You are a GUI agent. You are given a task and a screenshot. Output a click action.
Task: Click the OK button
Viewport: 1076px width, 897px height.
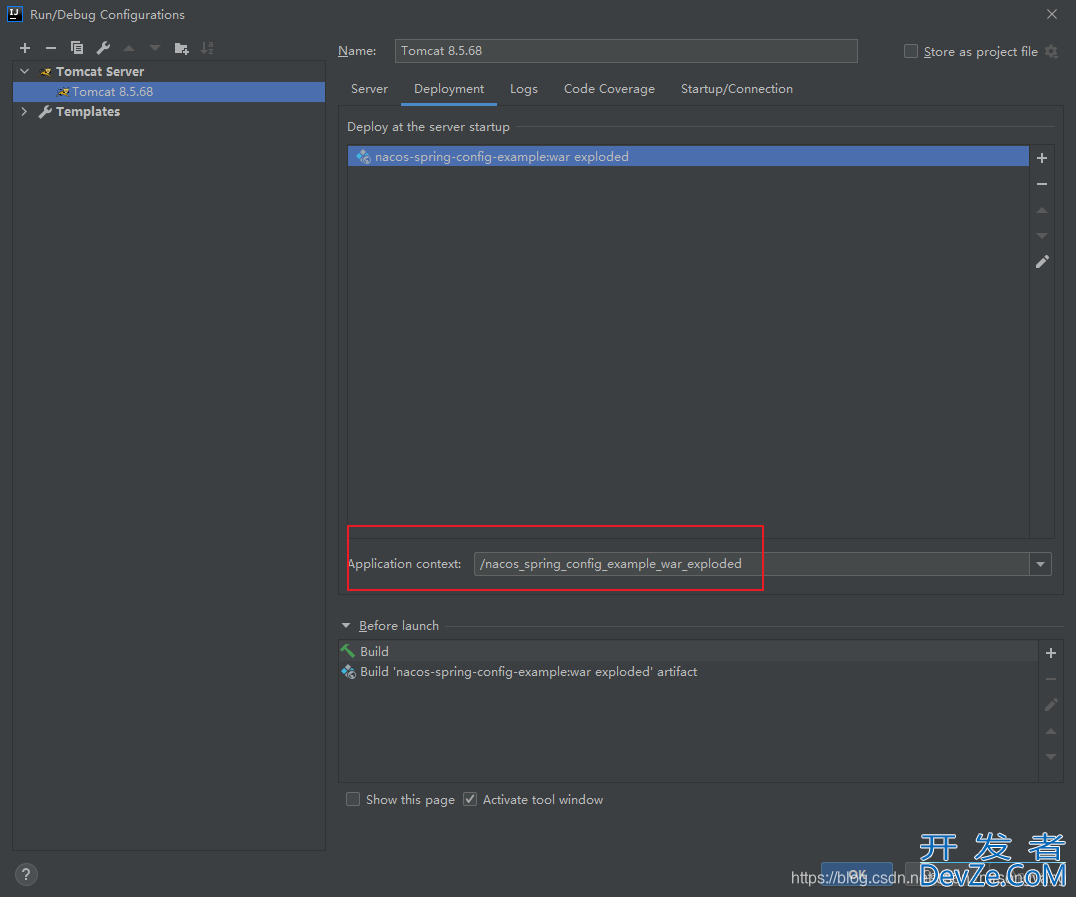(856, 874)
